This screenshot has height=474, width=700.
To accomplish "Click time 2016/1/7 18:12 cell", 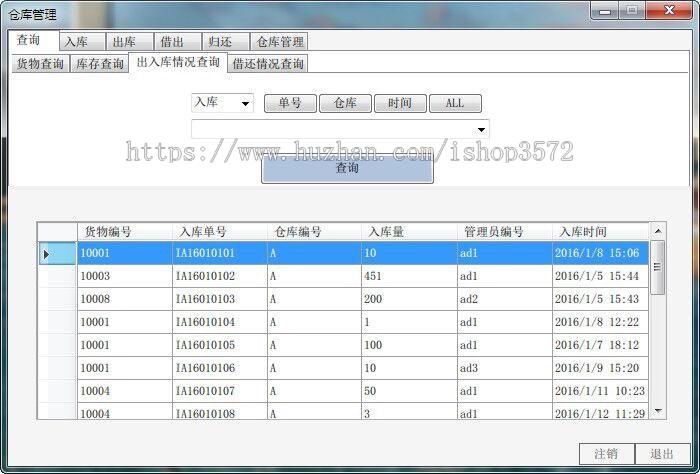I will [600, 345].
